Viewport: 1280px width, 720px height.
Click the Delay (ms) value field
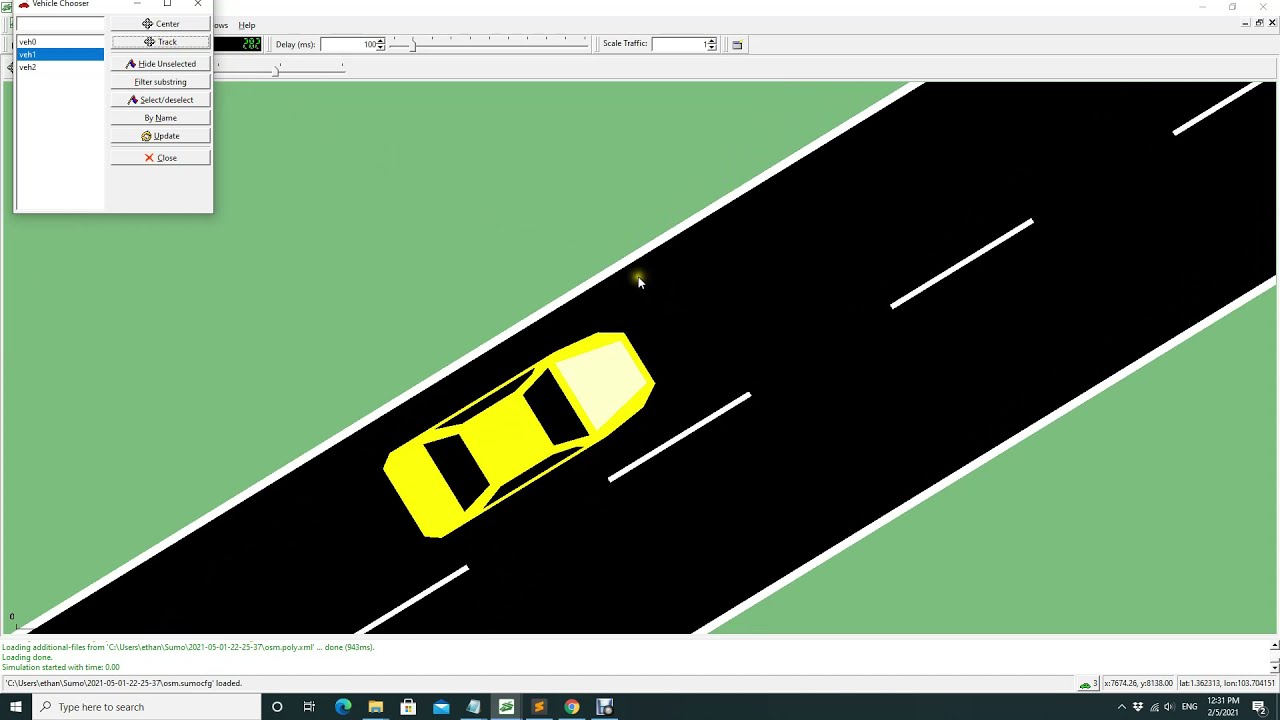coord(348,44)
